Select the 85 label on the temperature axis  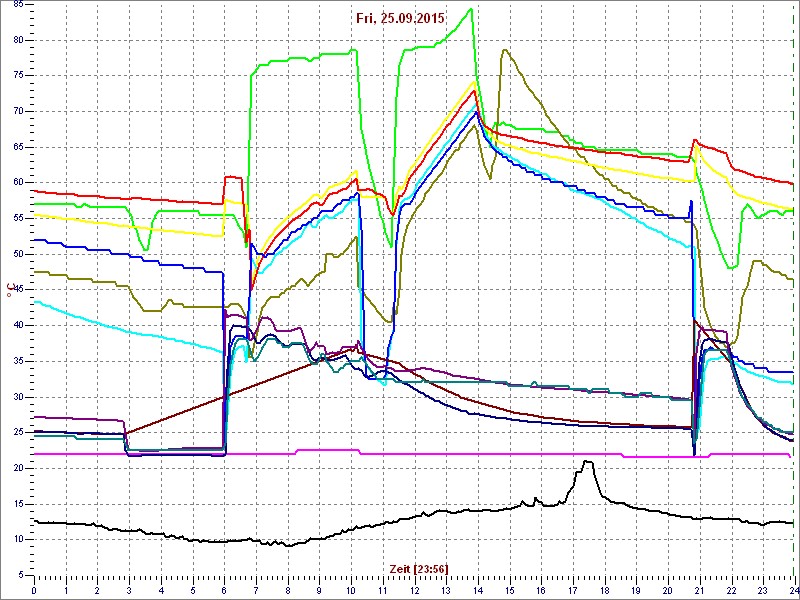point(17,5)
